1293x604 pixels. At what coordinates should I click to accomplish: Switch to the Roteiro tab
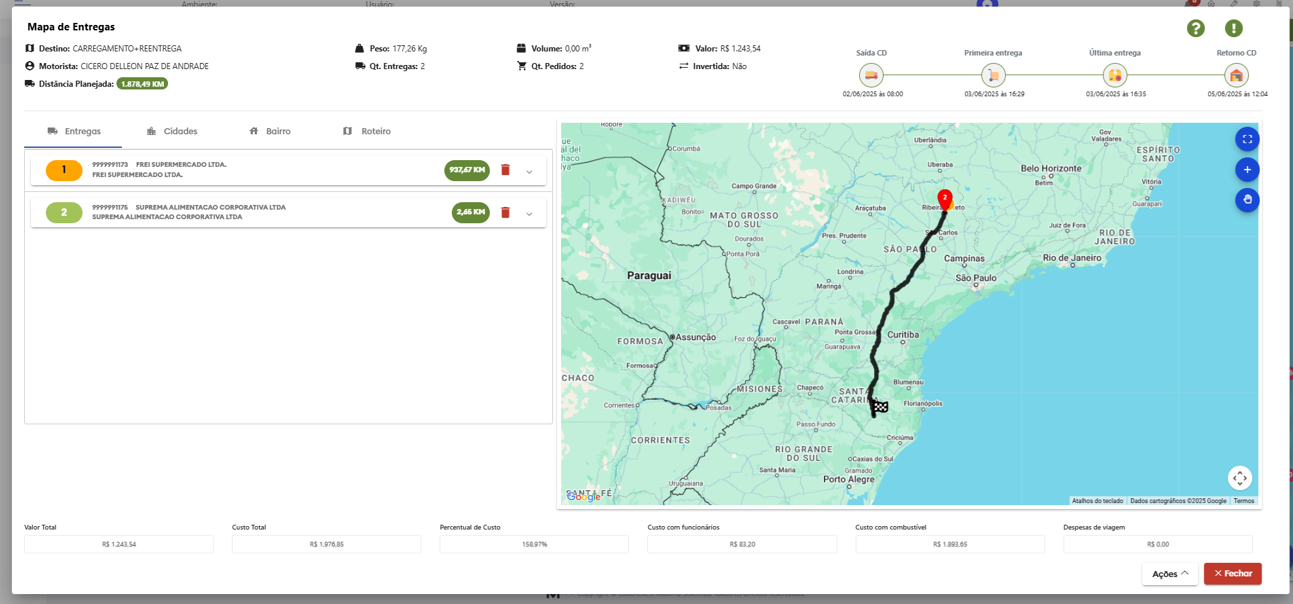click(x=367, y=131)
